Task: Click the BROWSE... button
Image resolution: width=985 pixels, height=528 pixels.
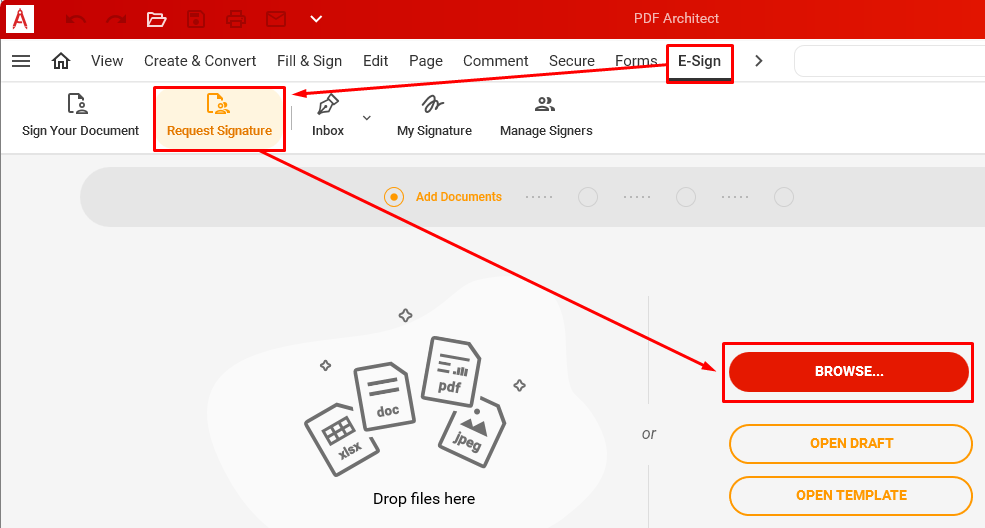Action: coord(849,372)
